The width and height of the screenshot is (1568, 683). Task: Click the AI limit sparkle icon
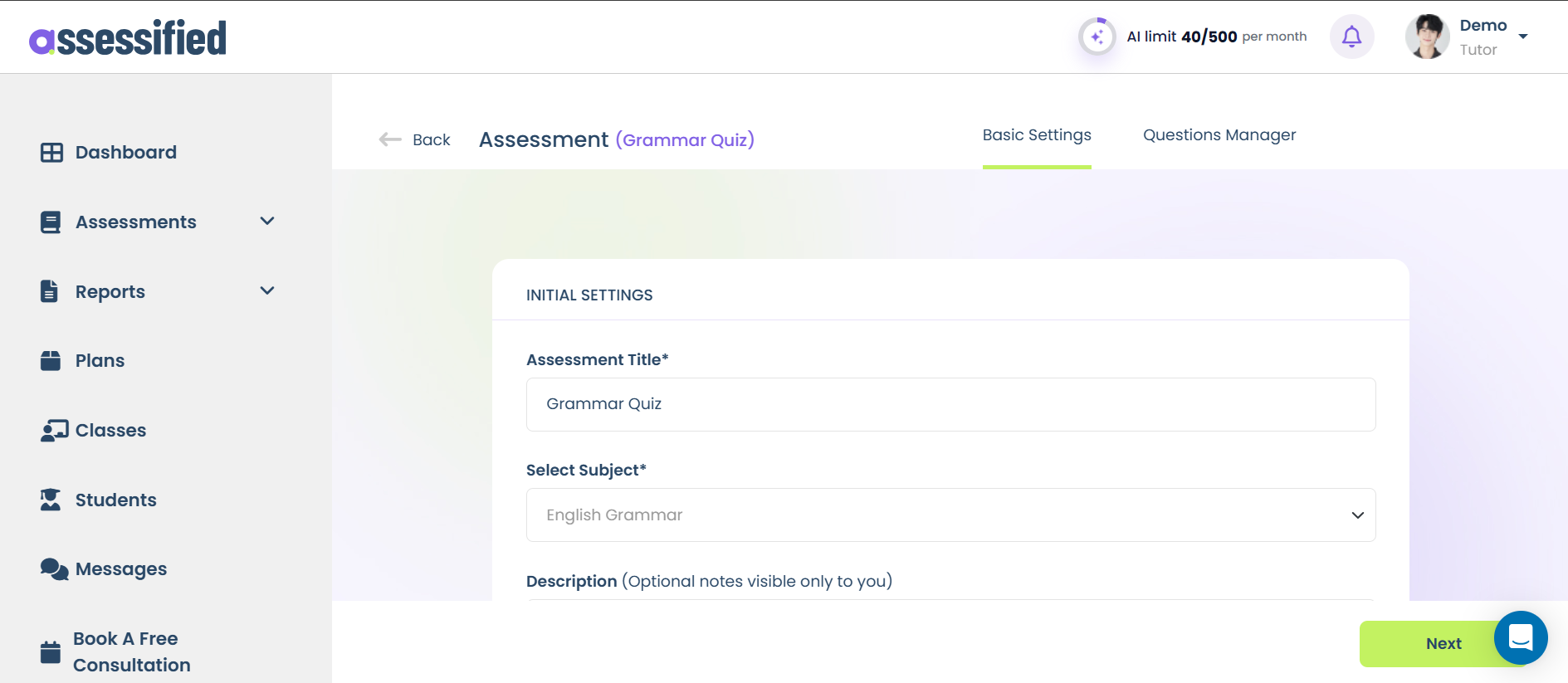(x=1097, y=37)
